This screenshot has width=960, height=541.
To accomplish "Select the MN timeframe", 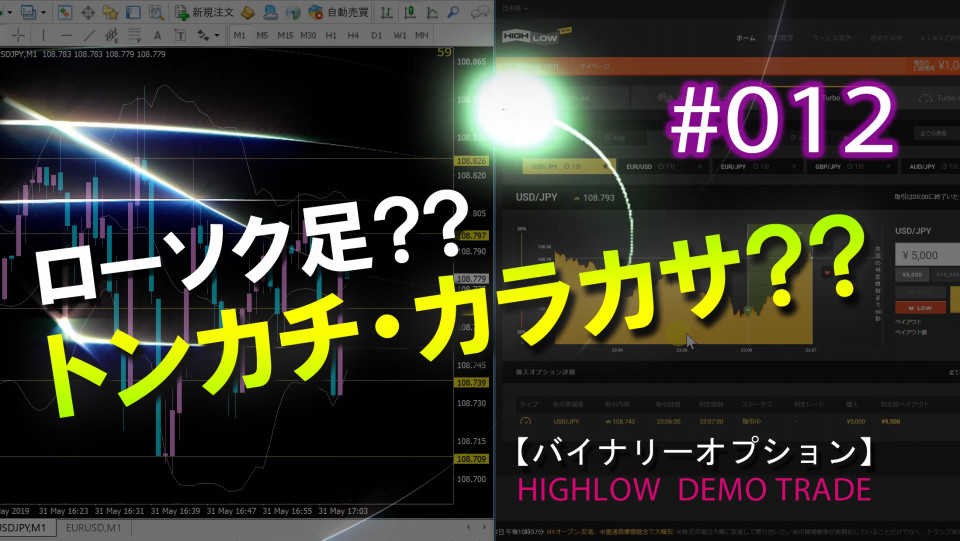I will tap(422, 35).
